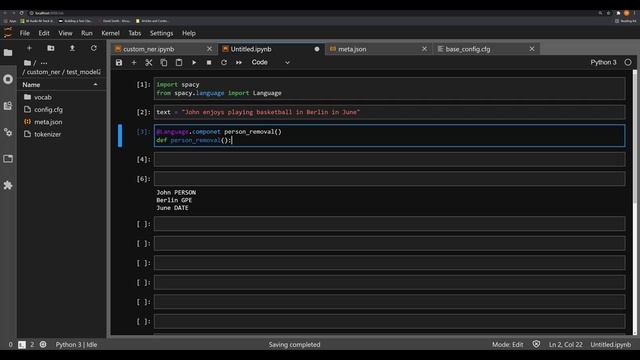Click custom_ner breadcrumb path segment
640x360 pixels.
pos(44,72)
